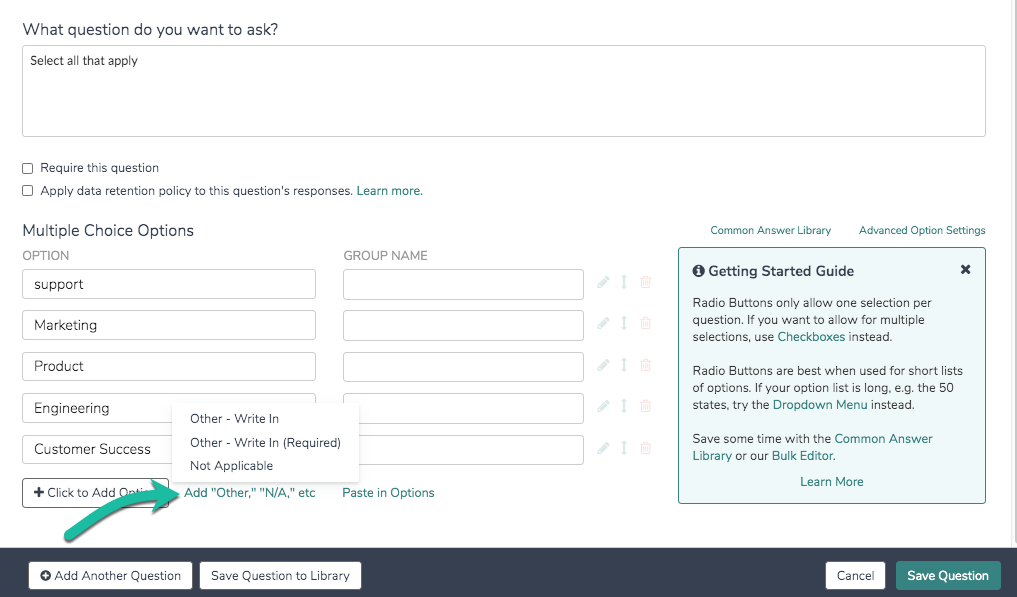
Task: Click the pencil icon for Marketing option
Action: (x=603, y=323)
